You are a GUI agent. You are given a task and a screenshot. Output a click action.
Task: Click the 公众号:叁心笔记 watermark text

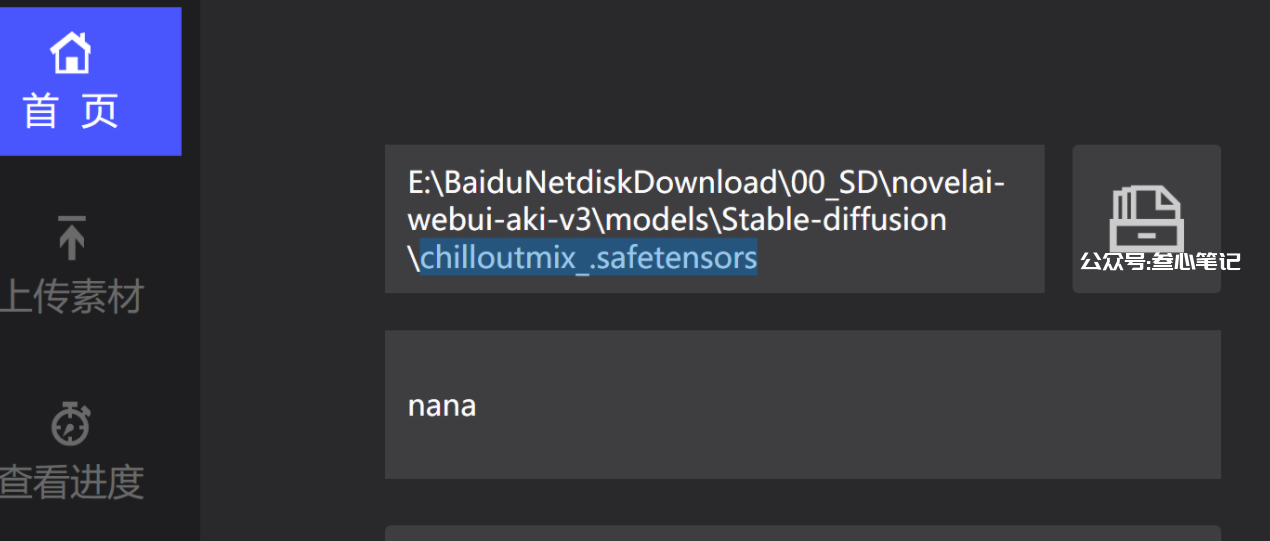(1160, 262)
